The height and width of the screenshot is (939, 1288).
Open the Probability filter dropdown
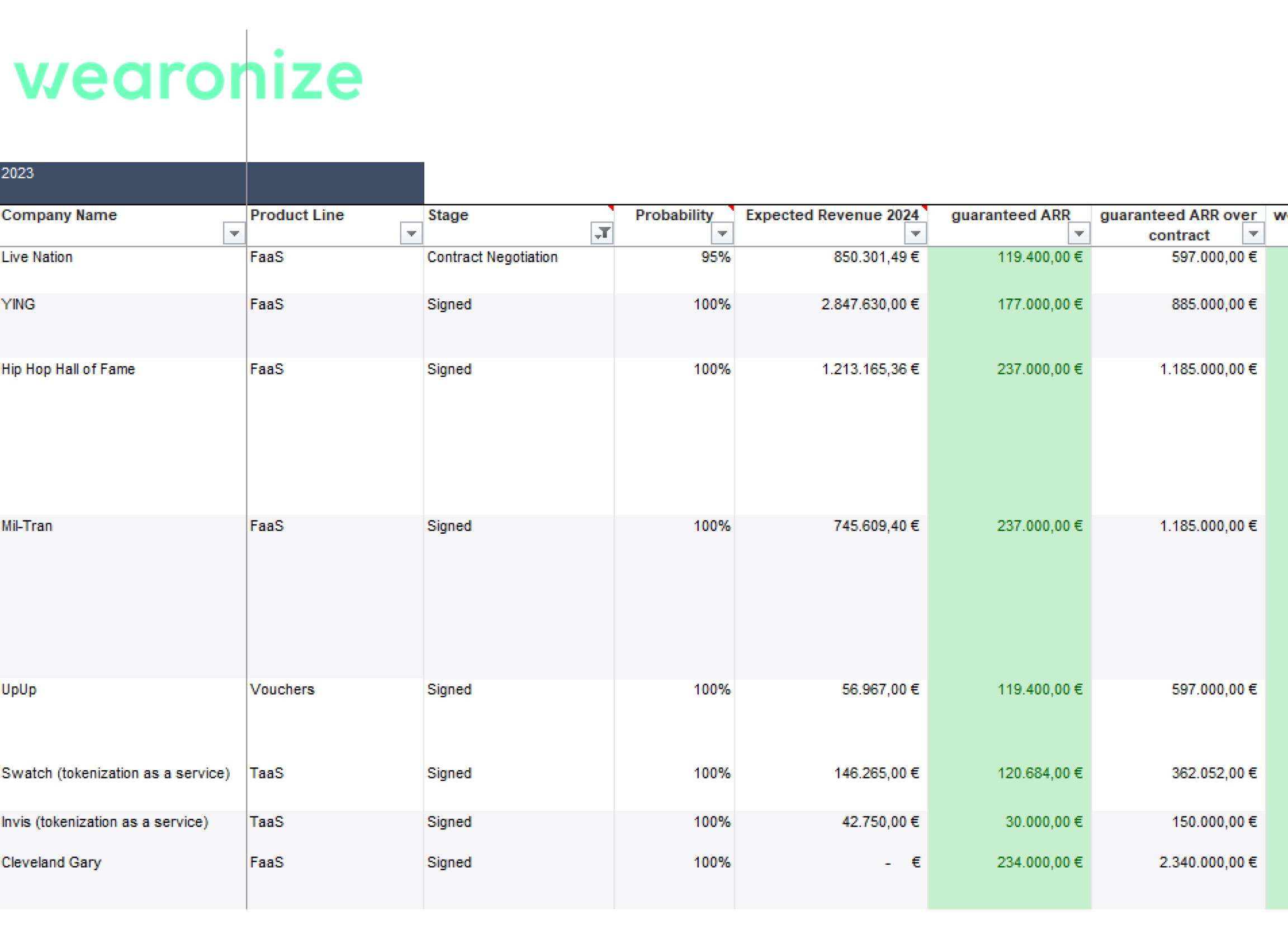point(722,233)
